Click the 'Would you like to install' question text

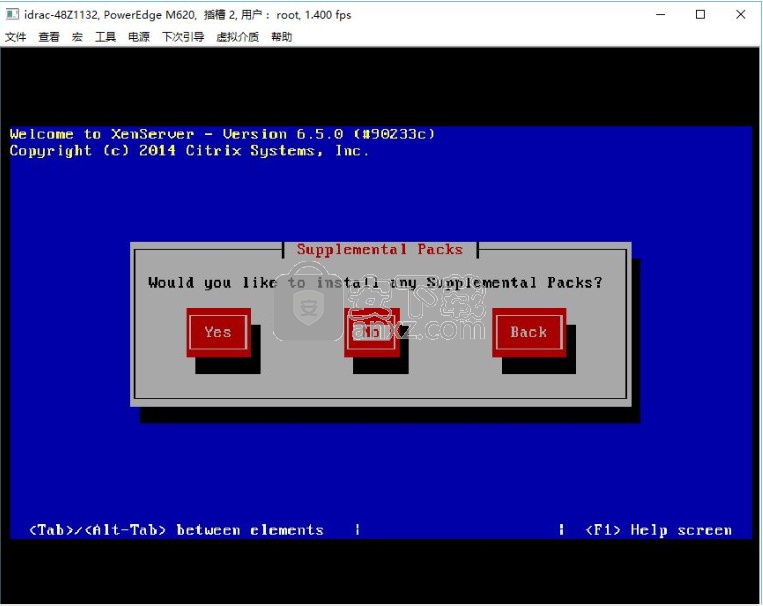tap(375, 283)
